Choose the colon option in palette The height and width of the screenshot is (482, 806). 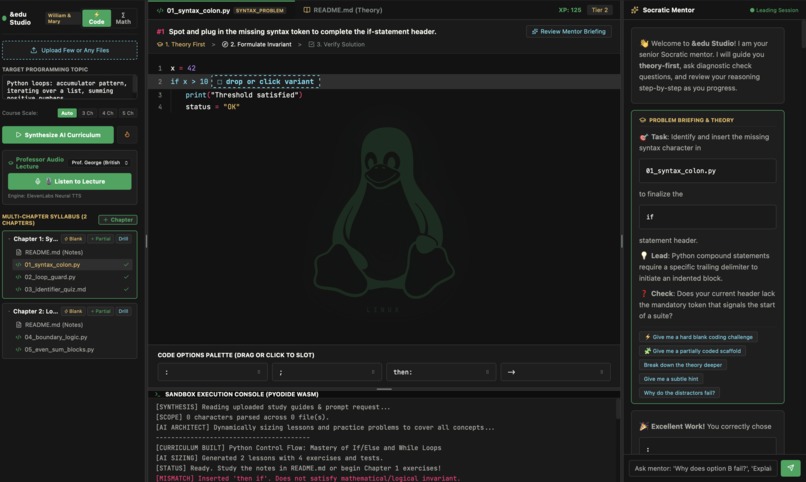pyautogui.click(x=212, y=372)
